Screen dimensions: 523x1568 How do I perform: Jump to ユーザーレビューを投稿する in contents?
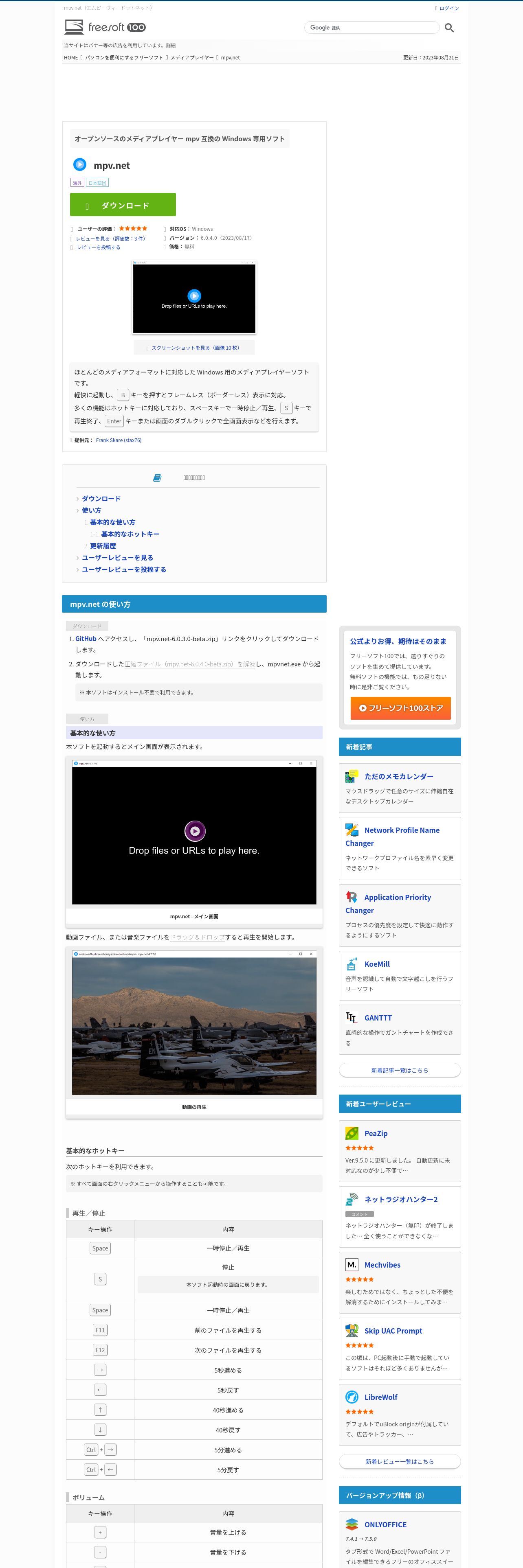pyautogui.click(x=124, y=569)
